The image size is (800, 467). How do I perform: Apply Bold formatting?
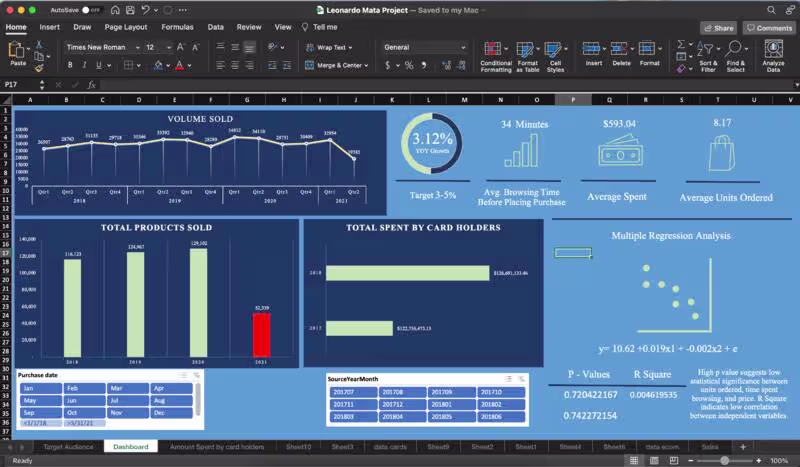(x=70, y=65)
